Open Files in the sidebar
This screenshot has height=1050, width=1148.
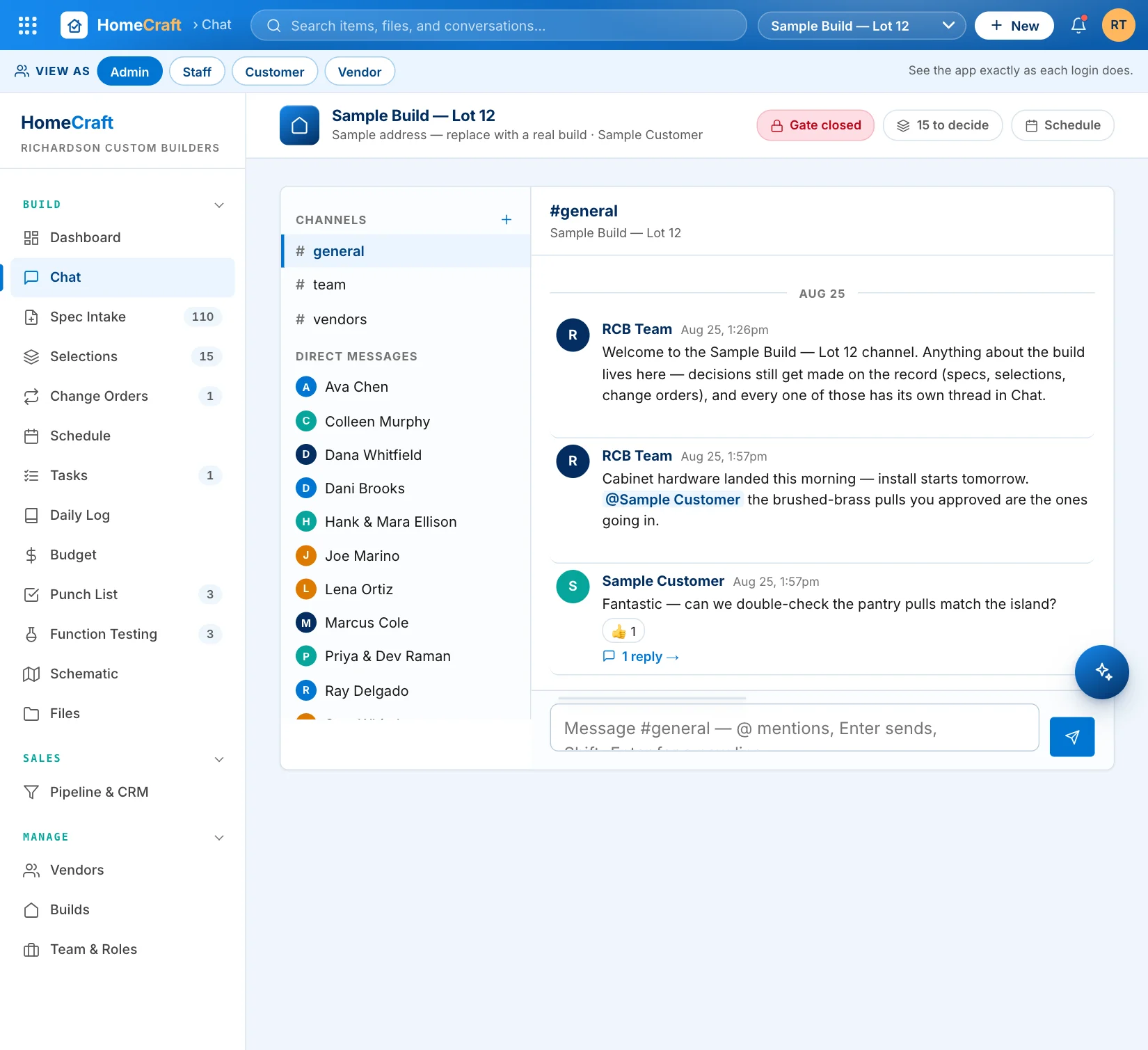click(122, 714)
